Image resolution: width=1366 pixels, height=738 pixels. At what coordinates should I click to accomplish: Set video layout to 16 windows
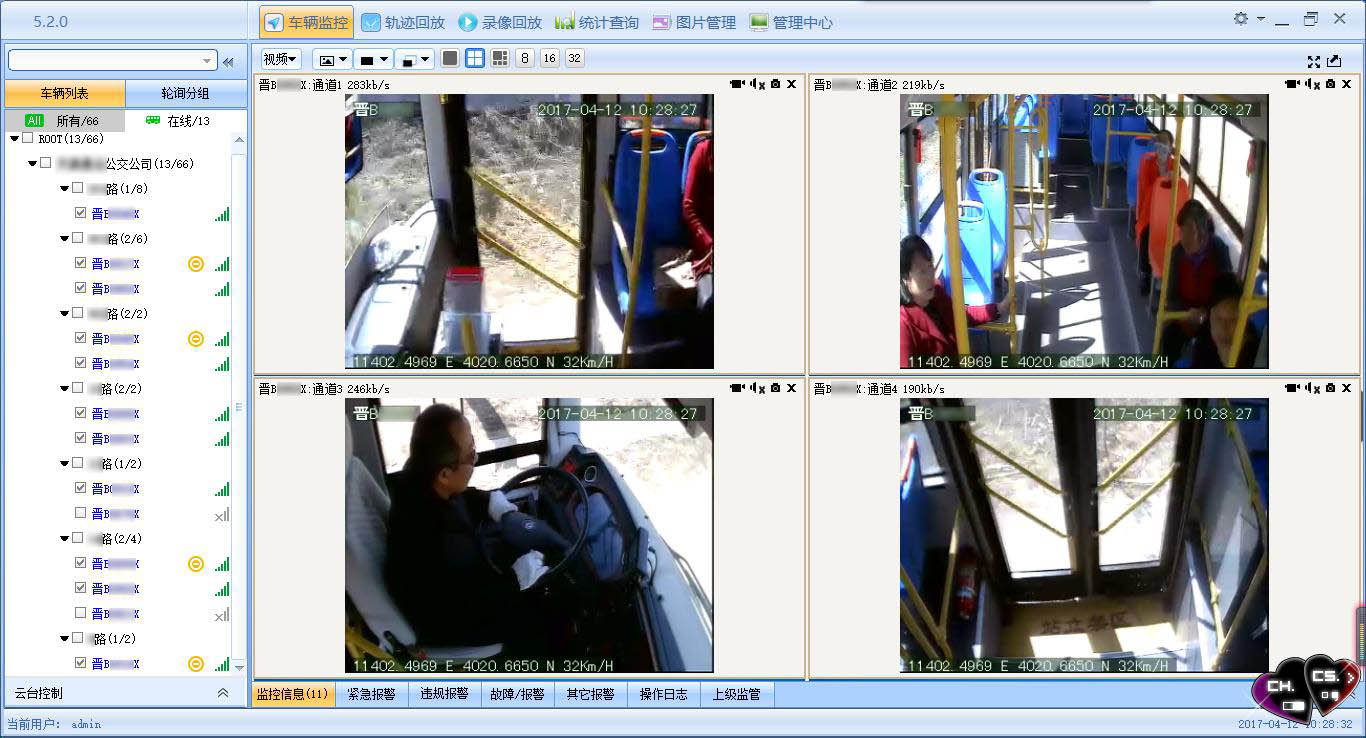click(549, 59)
